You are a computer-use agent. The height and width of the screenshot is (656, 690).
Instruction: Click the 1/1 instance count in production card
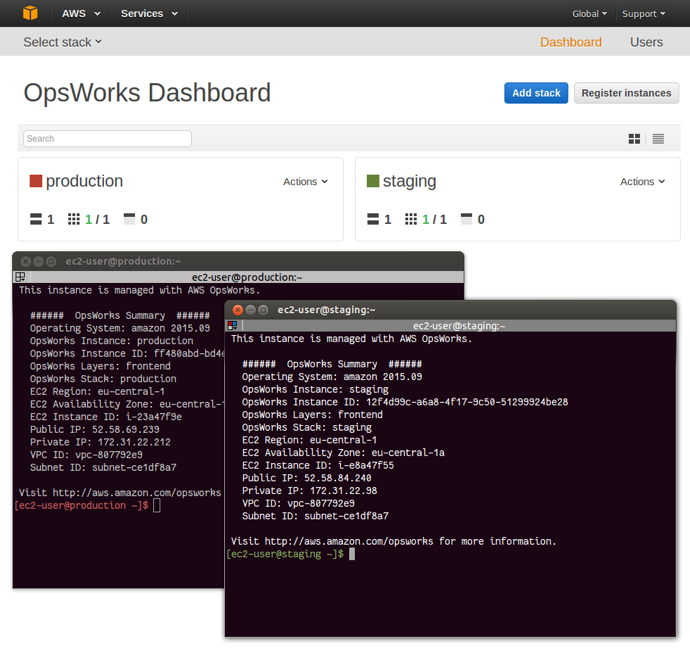click(97, 219)
